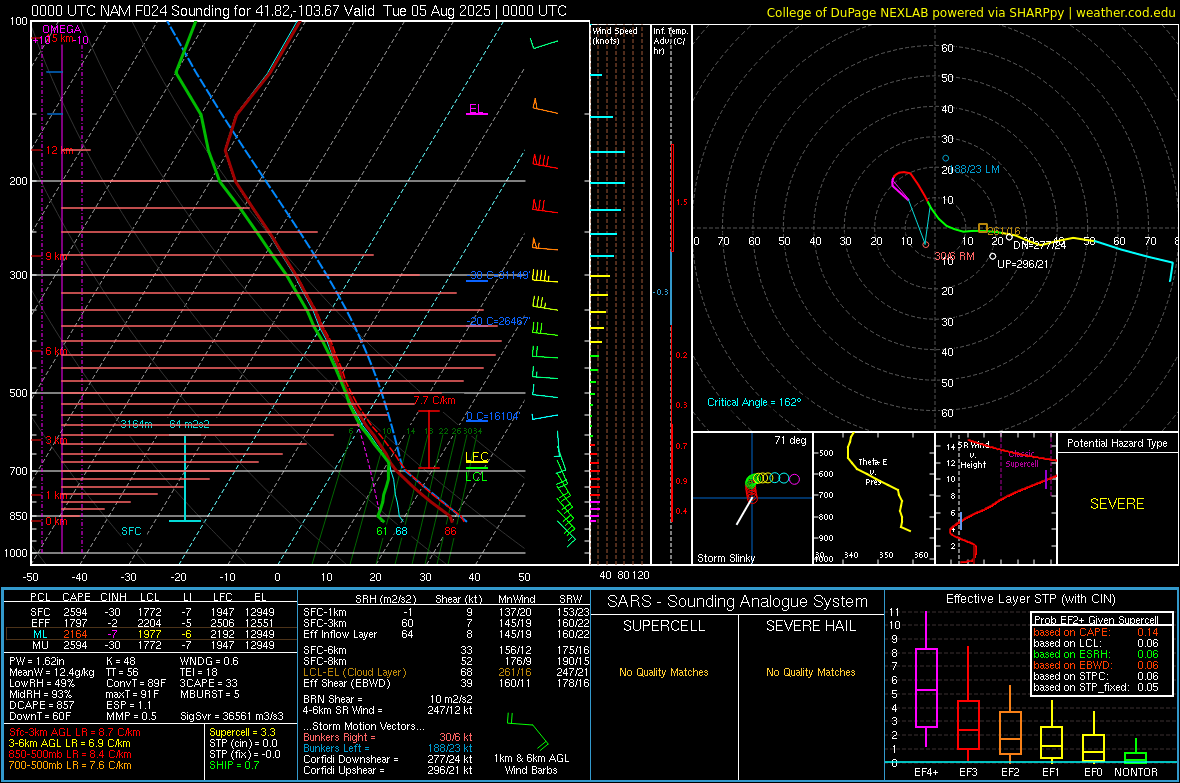This screenshot has height=783, width=1180.
Task: Select the '71 deg' Storm Slinky value
Action: point(790,440)
